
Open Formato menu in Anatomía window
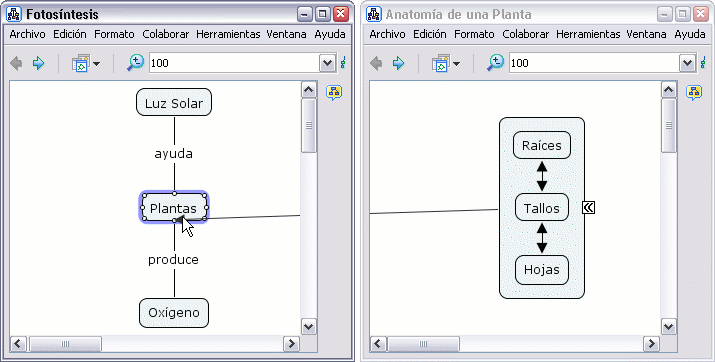[x=474, y=34]
